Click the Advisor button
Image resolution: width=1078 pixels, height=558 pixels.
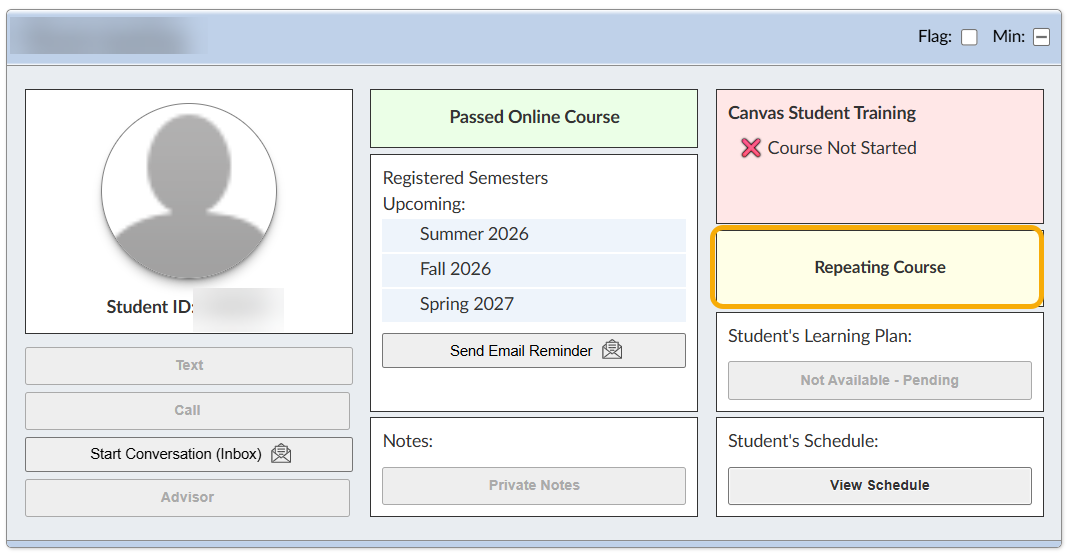click(x=188, y=498)
